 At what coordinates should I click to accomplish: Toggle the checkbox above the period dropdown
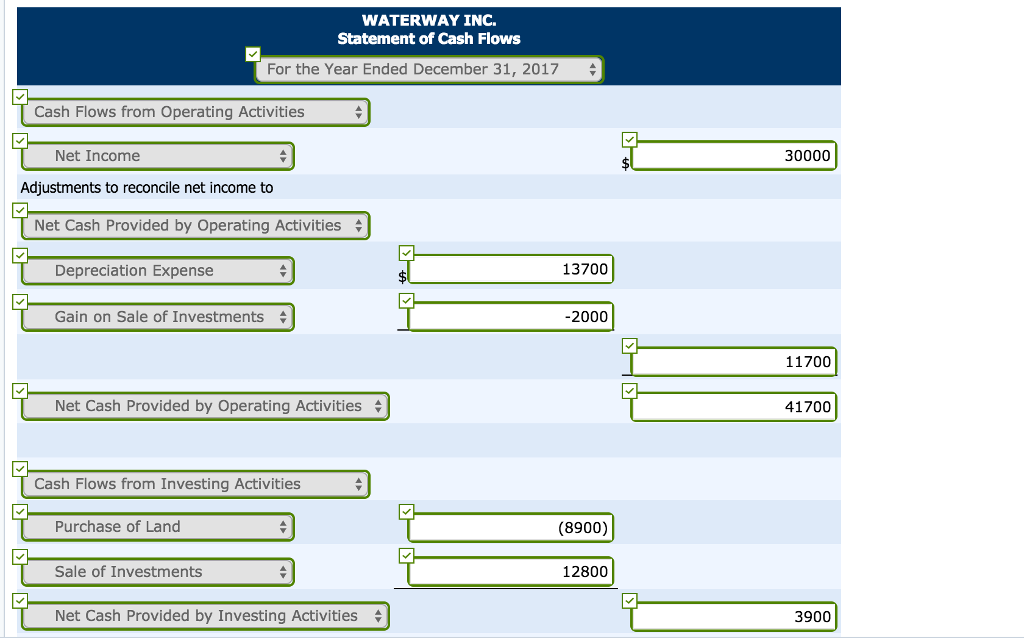253,53
